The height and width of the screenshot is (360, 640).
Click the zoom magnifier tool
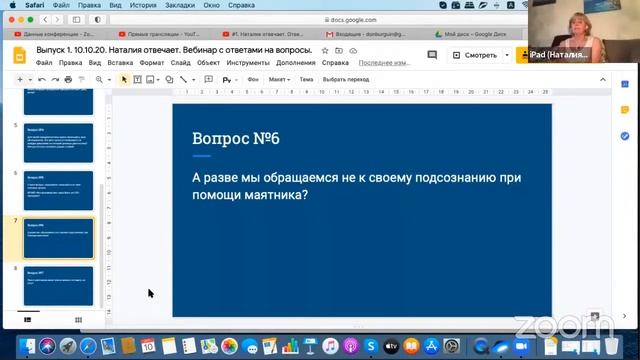click(99, 80)
